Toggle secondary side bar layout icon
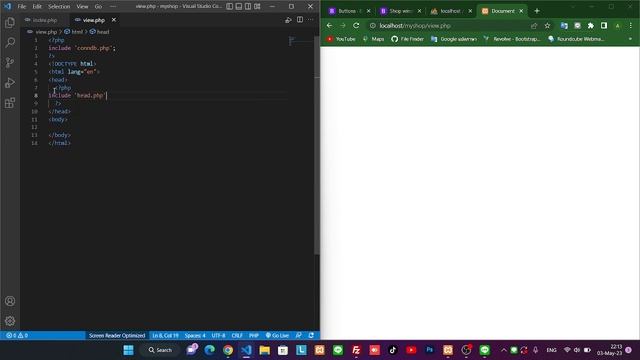The height and width of the screenshot is (360, 640). pyautogui.click(x=248, y=7)
